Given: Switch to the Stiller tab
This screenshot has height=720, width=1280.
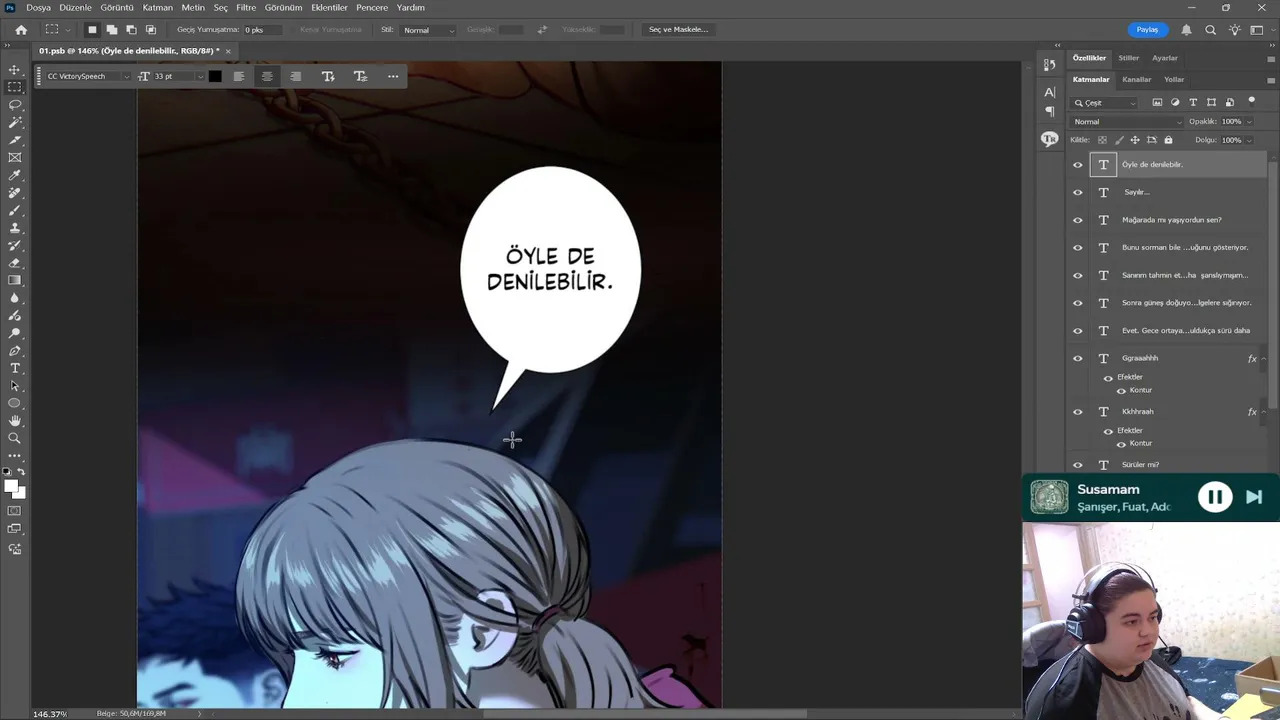Looking at the screenshot, I should (1129, 58).
